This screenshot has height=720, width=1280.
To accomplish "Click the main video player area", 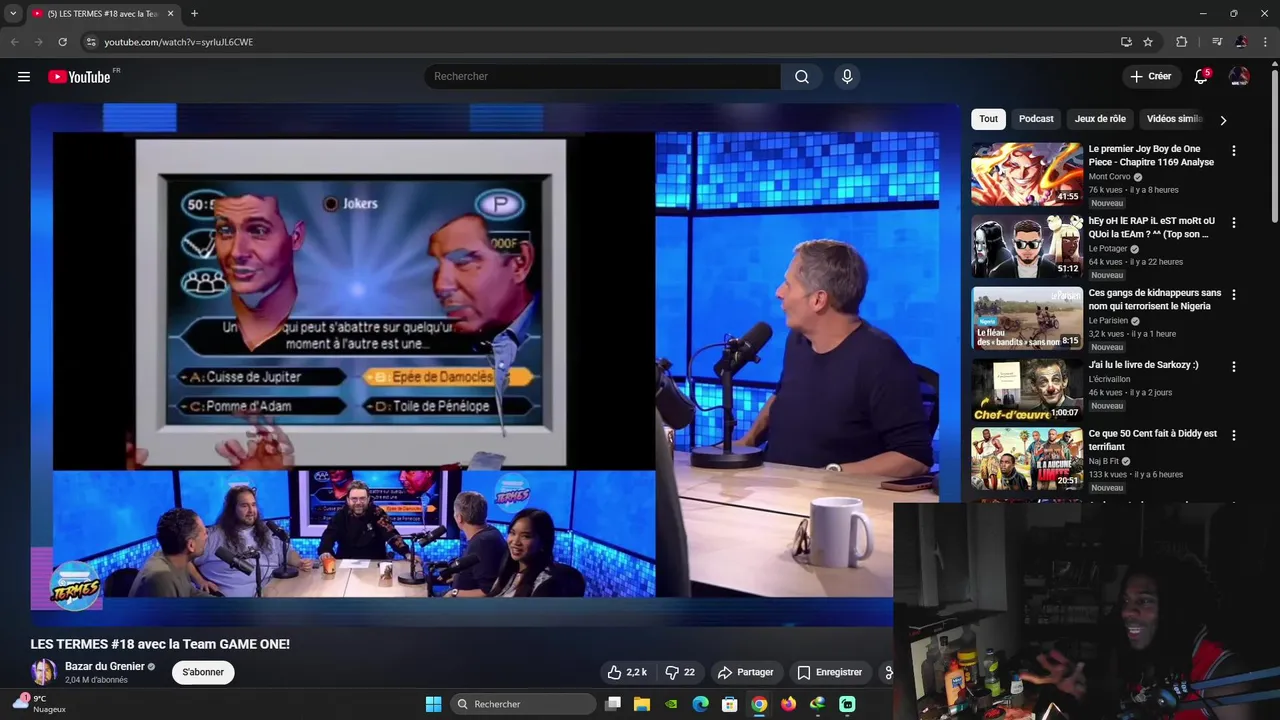I will coord(495,365).
